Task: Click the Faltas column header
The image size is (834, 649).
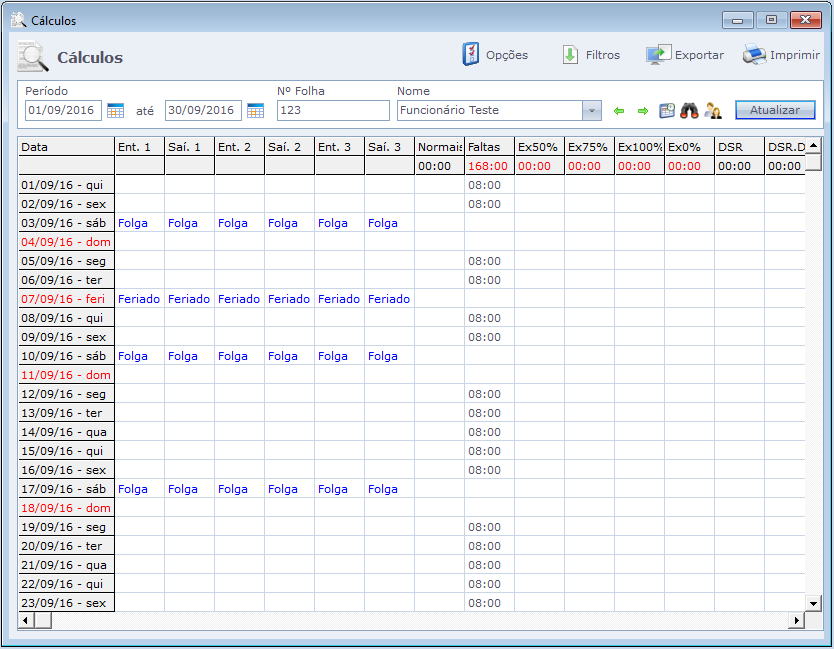Action: (x=489, y=147)
